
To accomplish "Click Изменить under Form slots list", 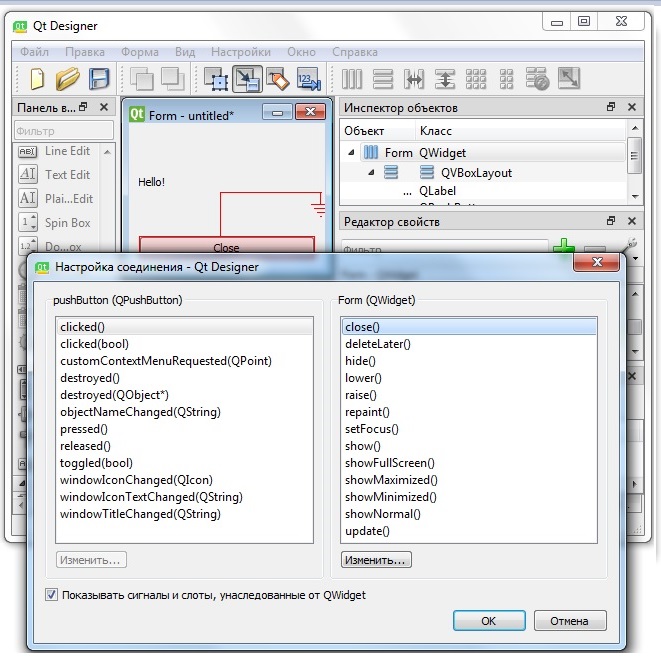I will click(x=376, y=560).
